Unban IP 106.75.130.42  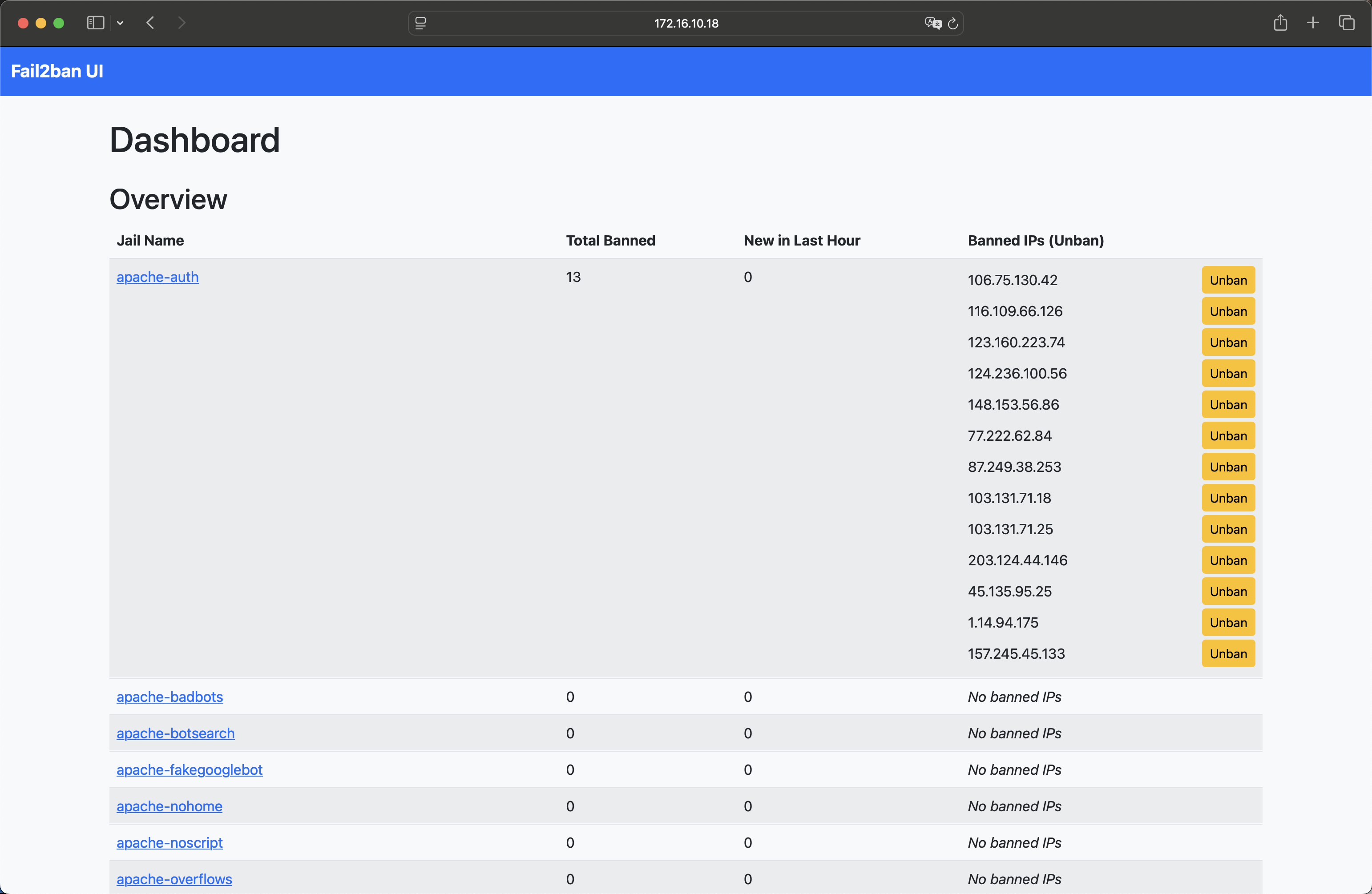(x=1228, y=280)
